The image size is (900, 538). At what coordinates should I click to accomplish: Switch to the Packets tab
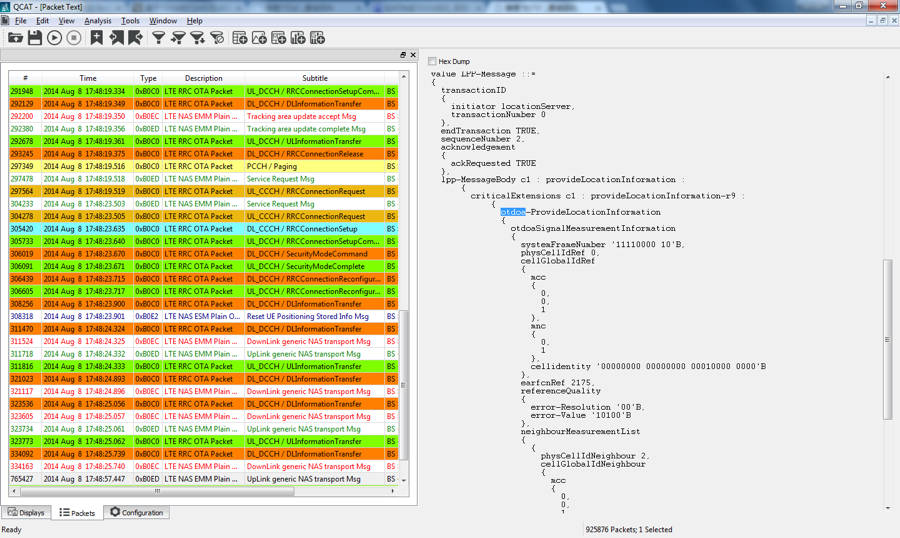pos(77,512)
